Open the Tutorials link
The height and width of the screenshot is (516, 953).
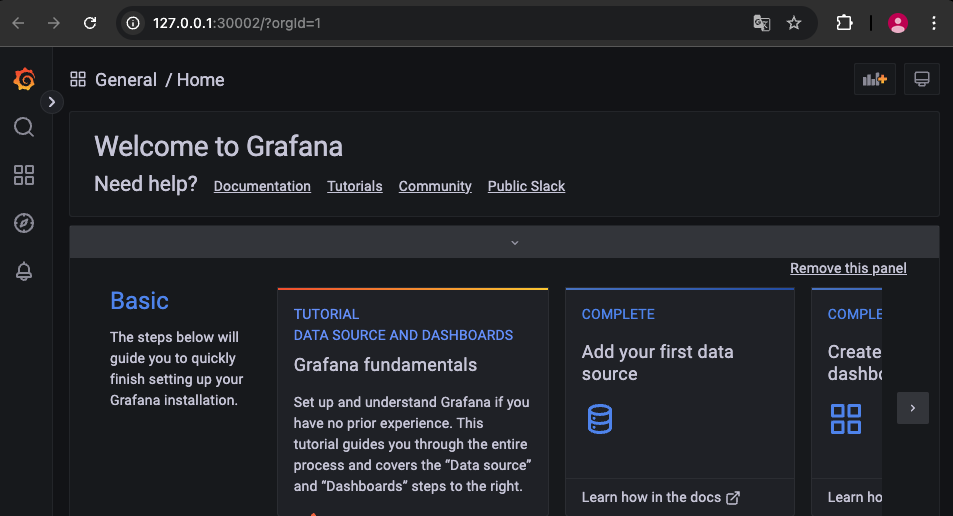tap(354, 186)
